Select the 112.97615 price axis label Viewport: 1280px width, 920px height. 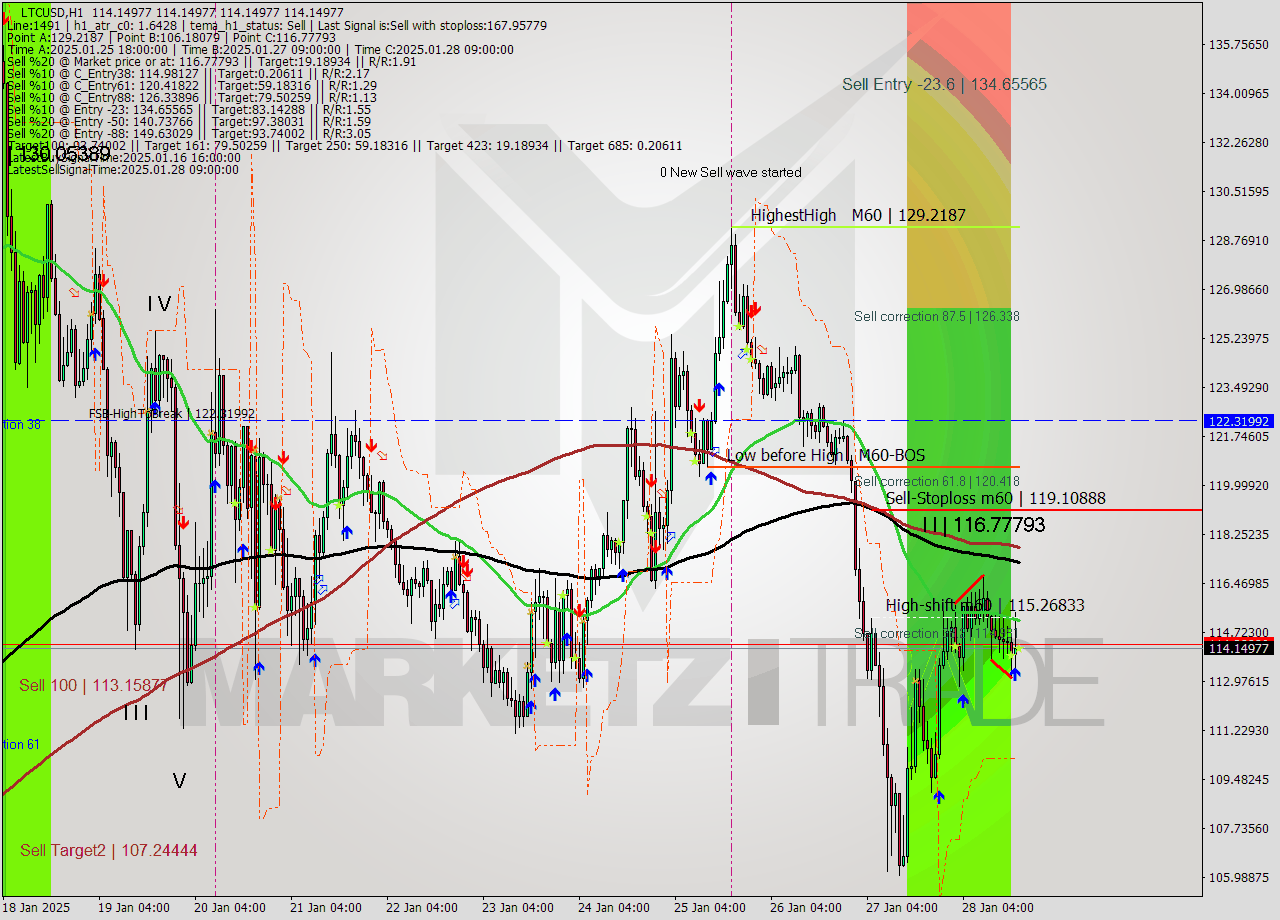coord(1239,681)
